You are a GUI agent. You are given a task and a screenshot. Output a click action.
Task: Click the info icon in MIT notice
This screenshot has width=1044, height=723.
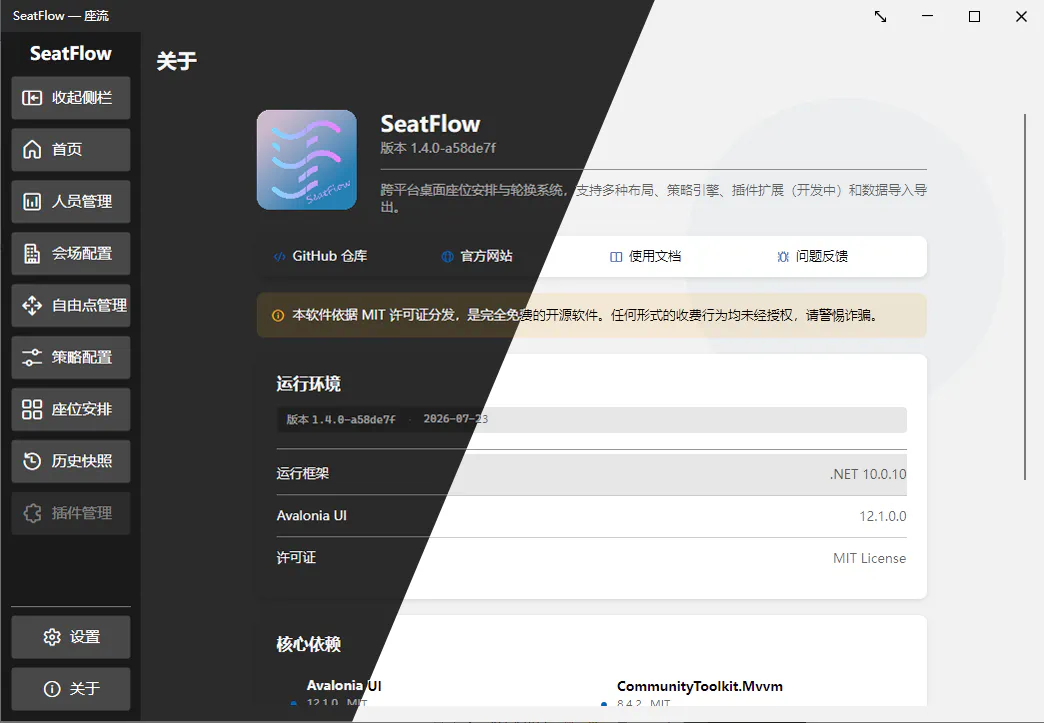pos(278,316)
